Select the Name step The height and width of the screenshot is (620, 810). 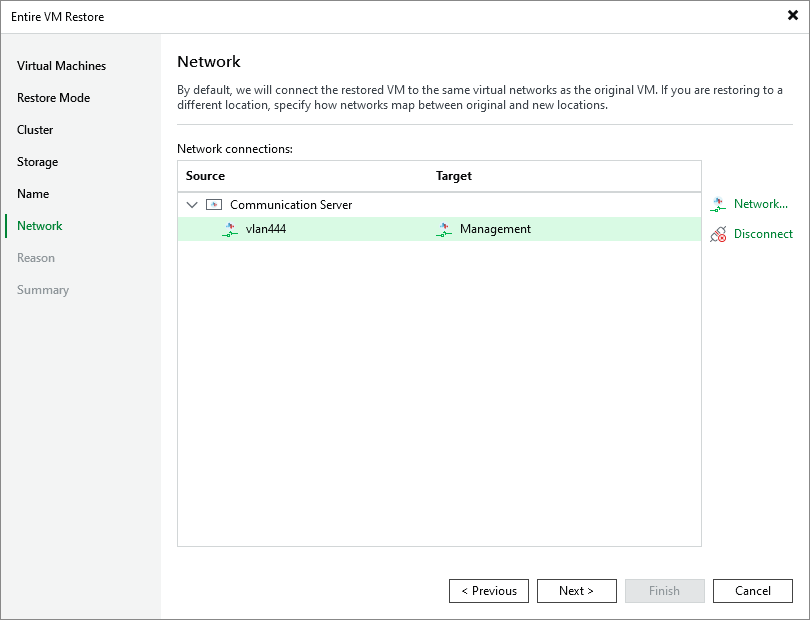point(33,194)
